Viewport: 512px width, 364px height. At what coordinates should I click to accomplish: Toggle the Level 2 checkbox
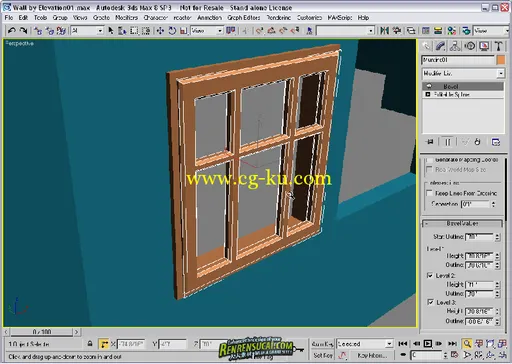tap(430, 275)
